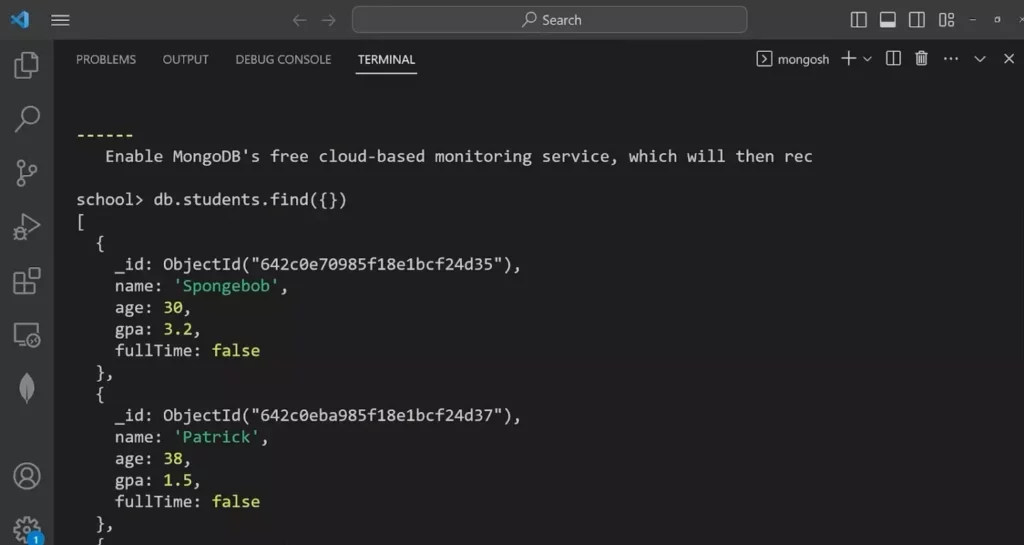This screenshot has width=1024, height=545.
Task: Toggle the secondary side bar layout icon
Action: pyautogui.click(x=916, y=20)
